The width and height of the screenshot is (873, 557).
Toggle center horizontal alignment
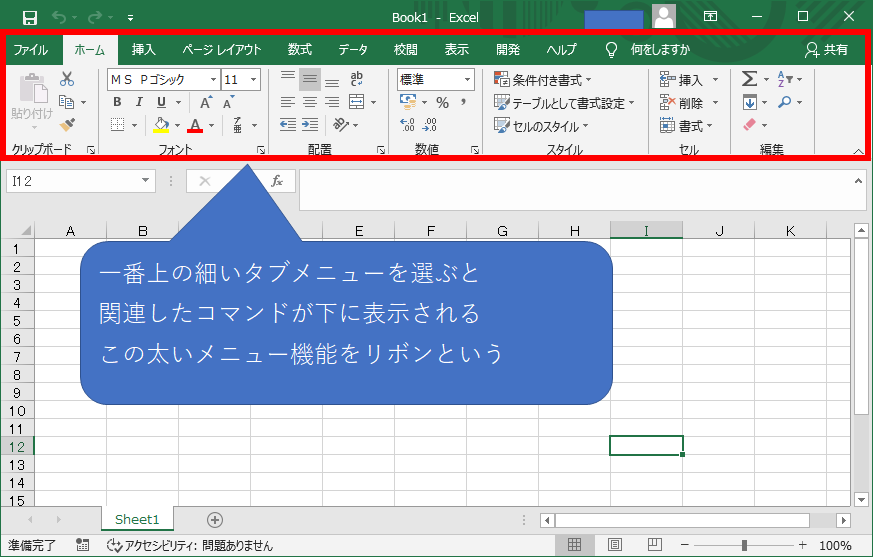point(310,102)
